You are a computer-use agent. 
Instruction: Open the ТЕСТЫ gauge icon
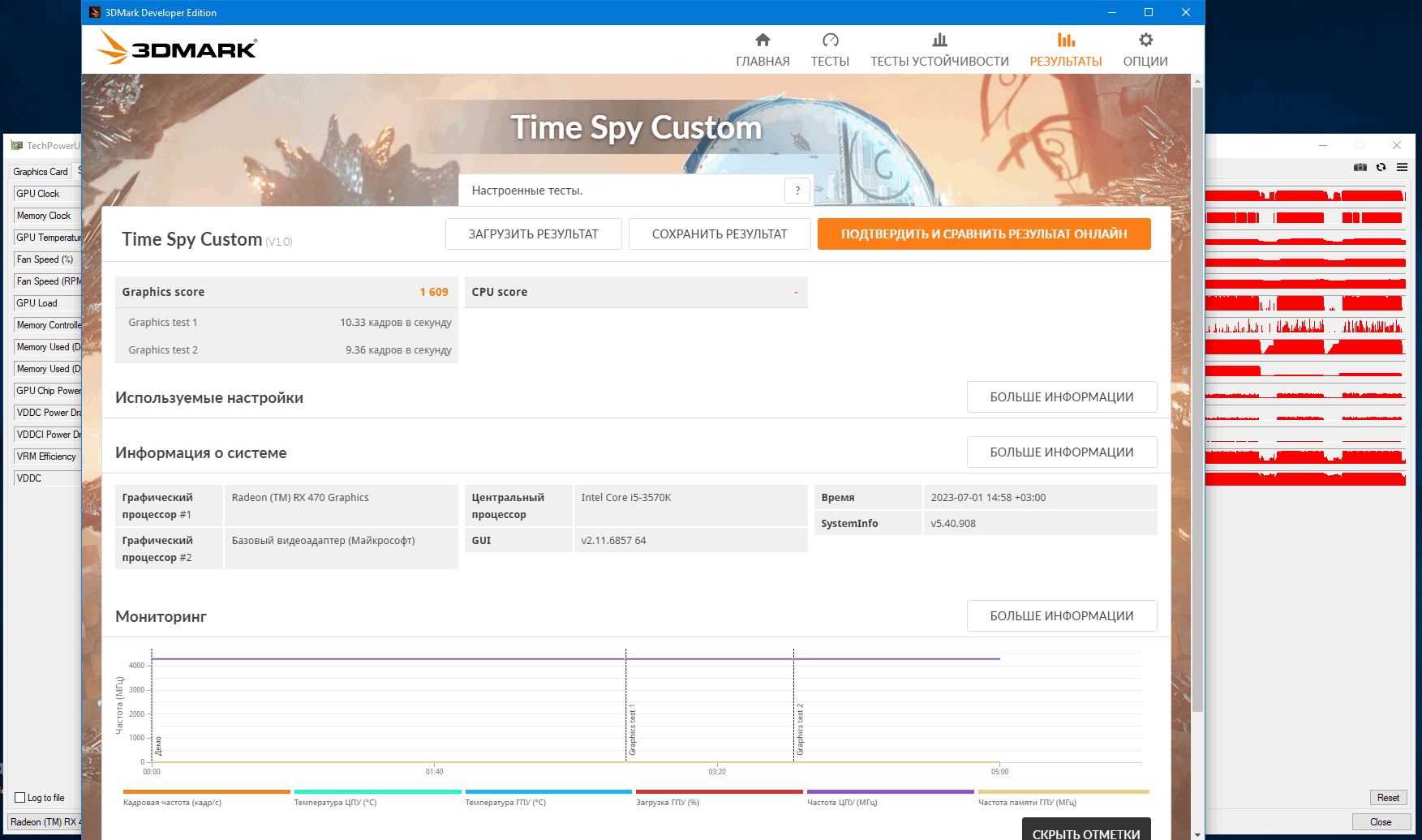pyautogui.click(x=830, y=40)
